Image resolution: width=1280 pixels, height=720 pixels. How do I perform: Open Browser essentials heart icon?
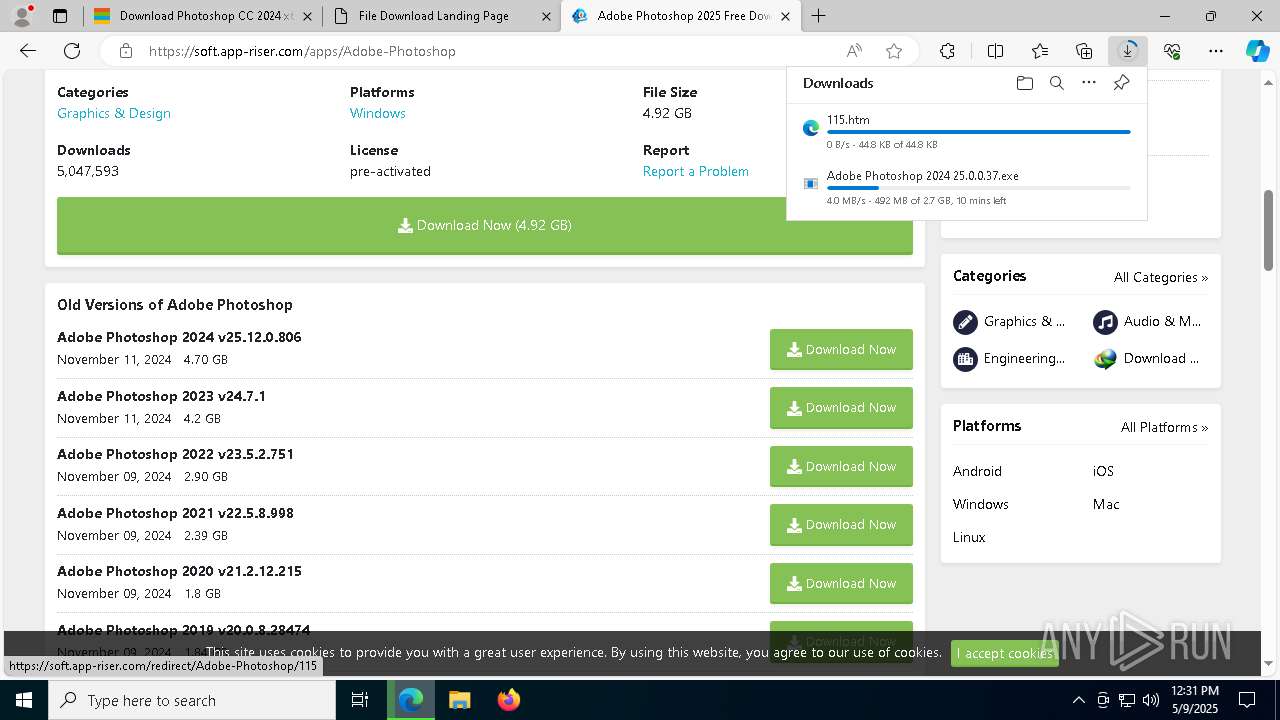1172,51
